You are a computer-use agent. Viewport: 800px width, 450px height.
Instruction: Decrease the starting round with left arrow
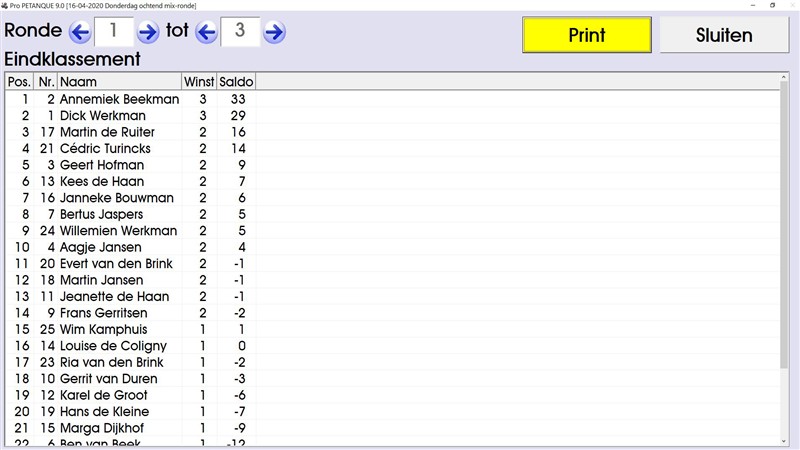tap(80, 32)
